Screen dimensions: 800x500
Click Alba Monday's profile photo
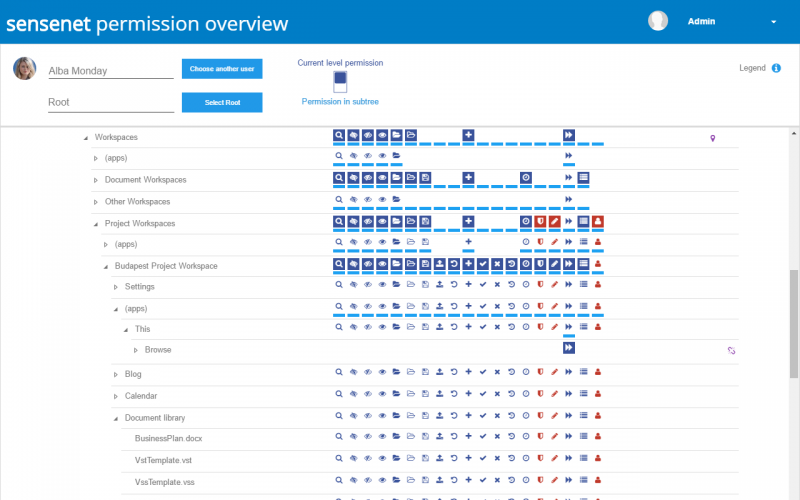point(24,68)
